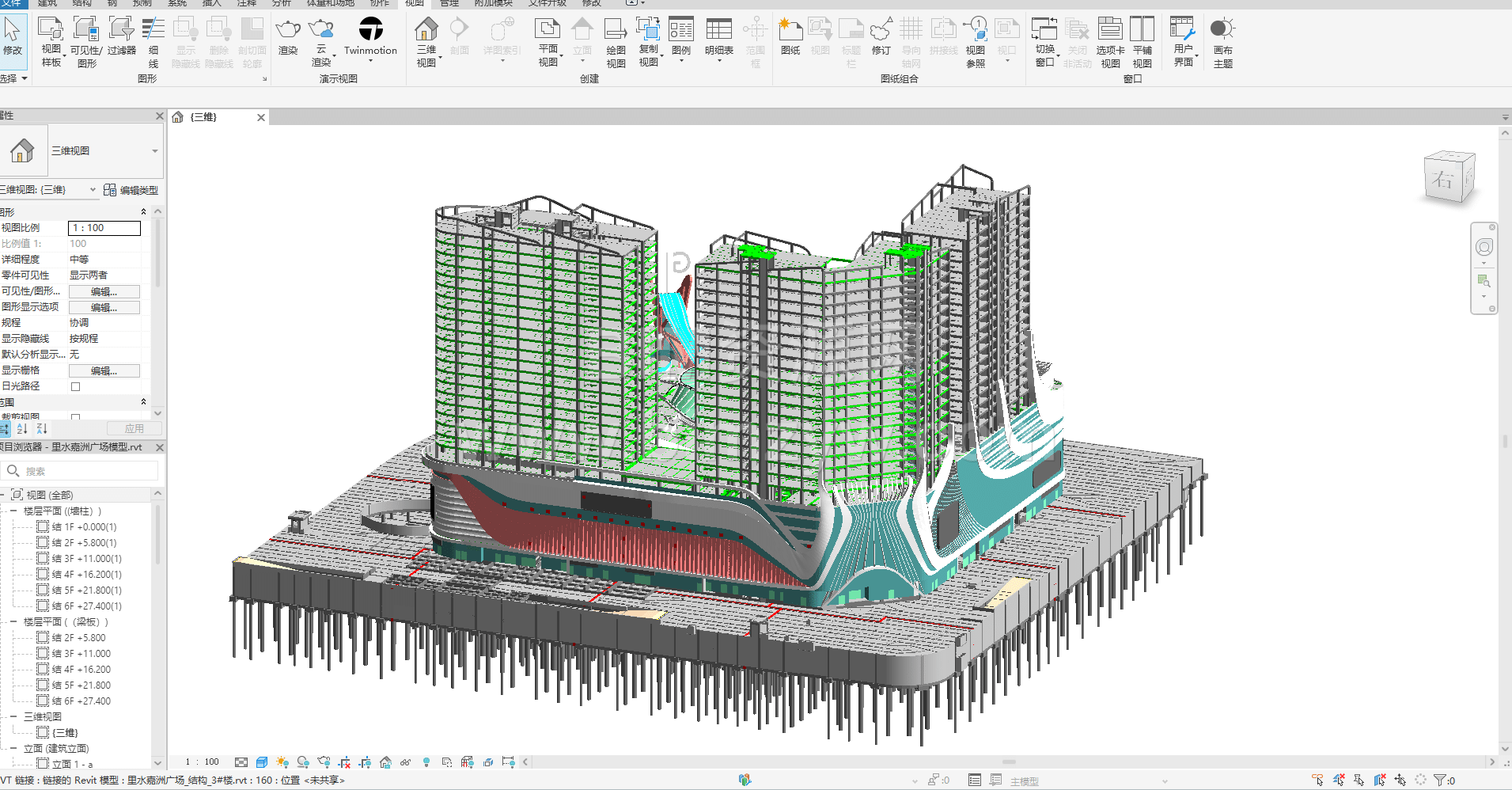Open the 管理 ribbon tab
Screen dimensions: 1512x790
[x=449, y=3]
